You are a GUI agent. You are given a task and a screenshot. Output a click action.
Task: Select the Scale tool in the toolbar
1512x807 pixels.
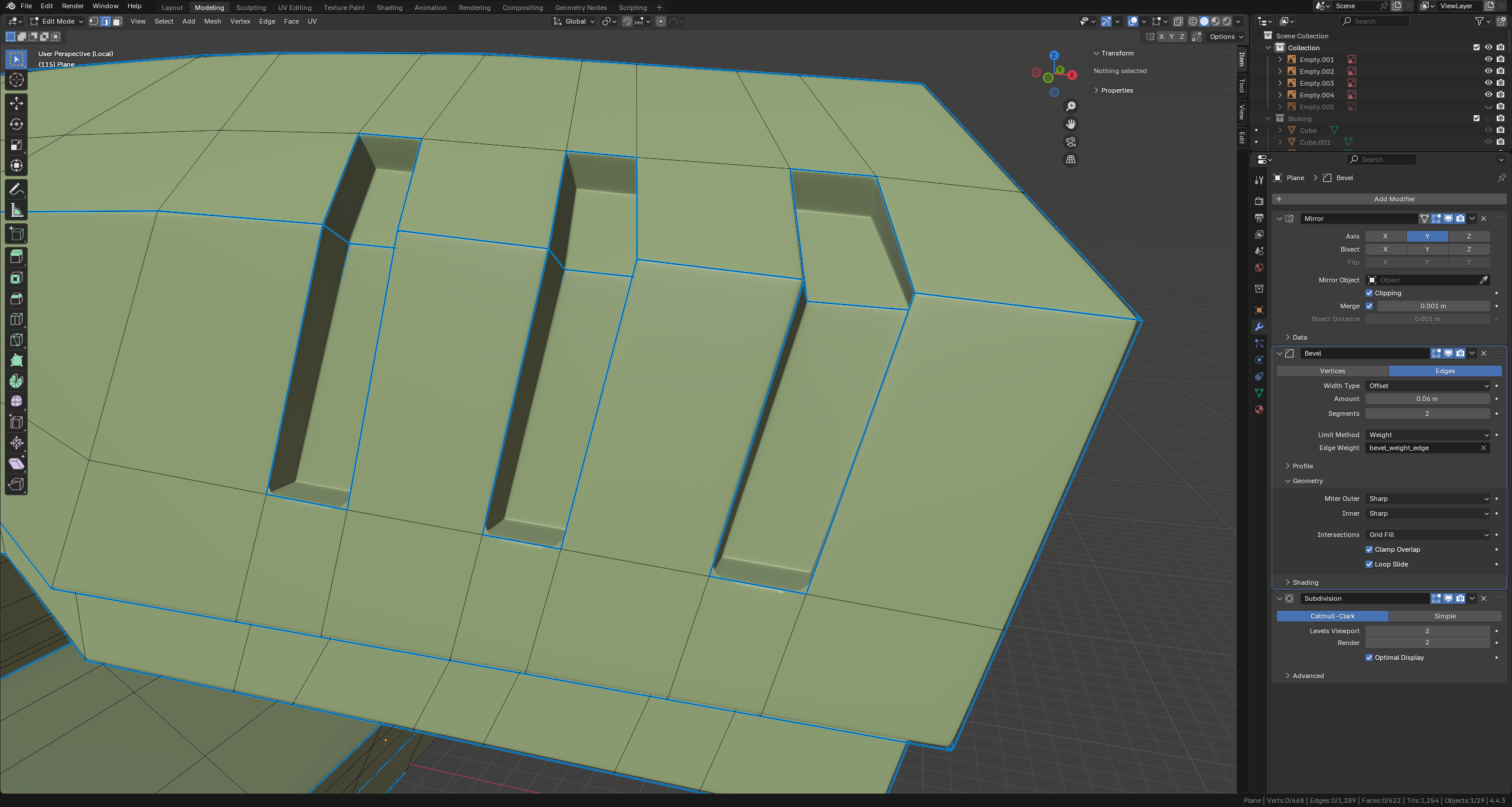point(17,145)
